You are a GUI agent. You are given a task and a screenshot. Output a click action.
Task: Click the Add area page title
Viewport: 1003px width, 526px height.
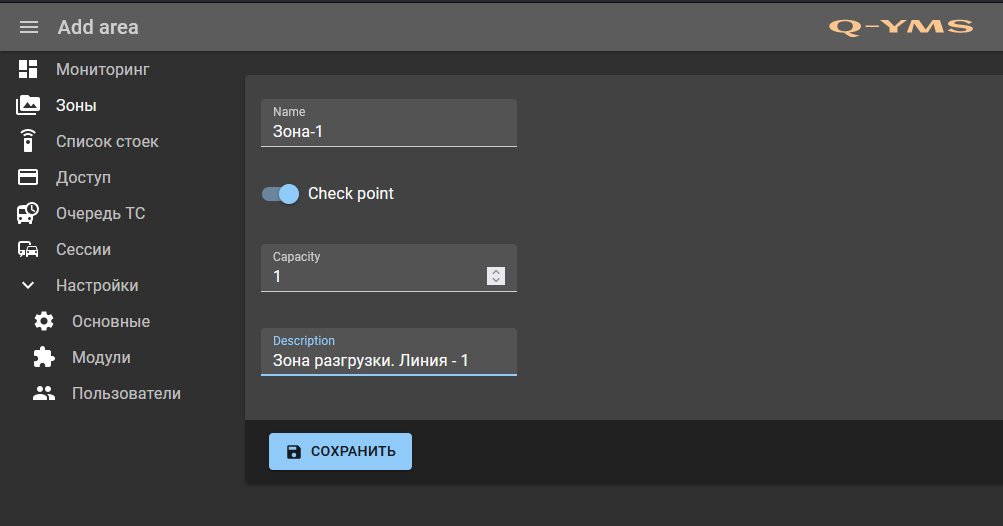click(x=98, y=27)
